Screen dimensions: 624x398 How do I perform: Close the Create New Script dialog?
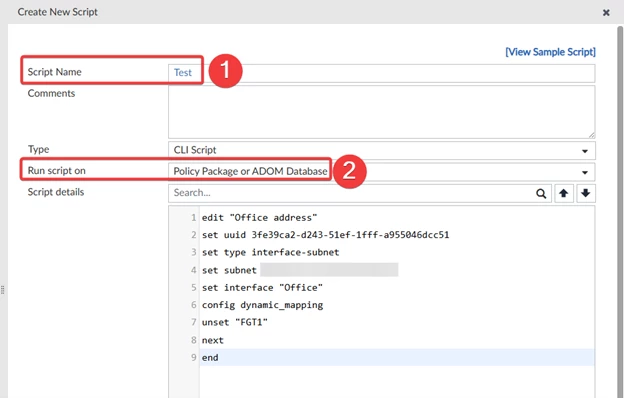606,13
